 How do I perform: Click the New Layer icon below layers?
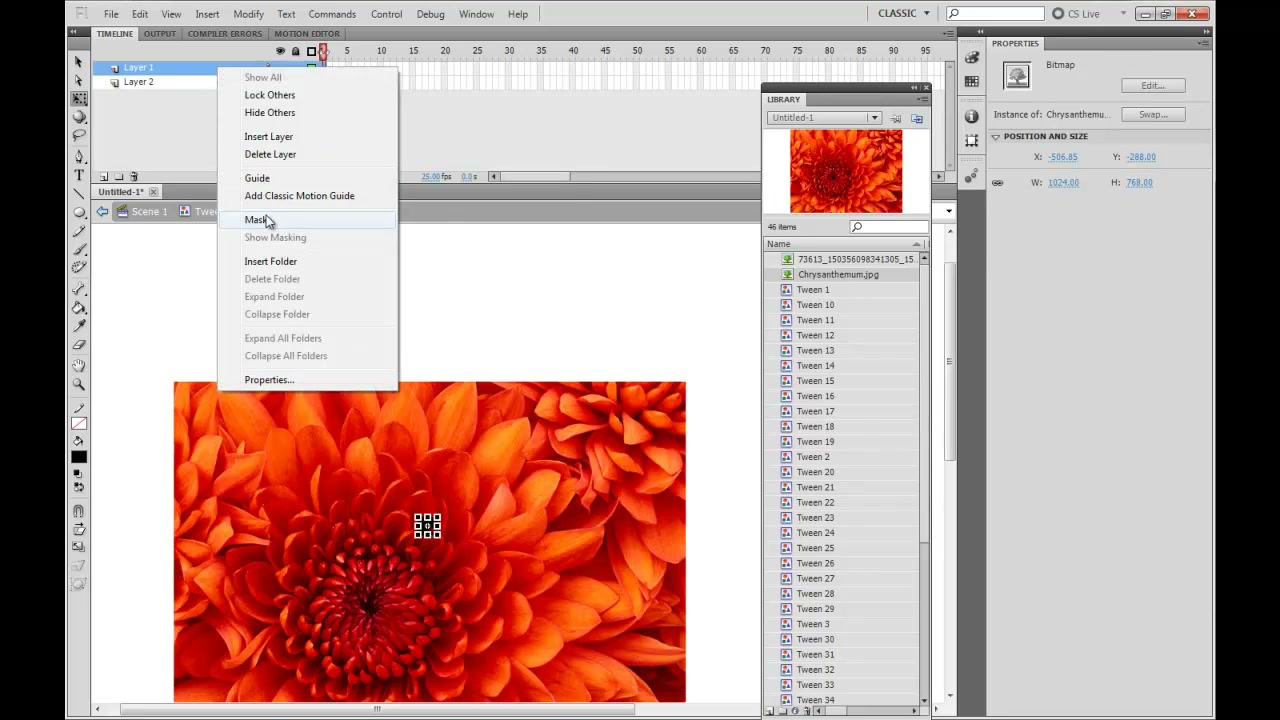click(x=103, y=177)
